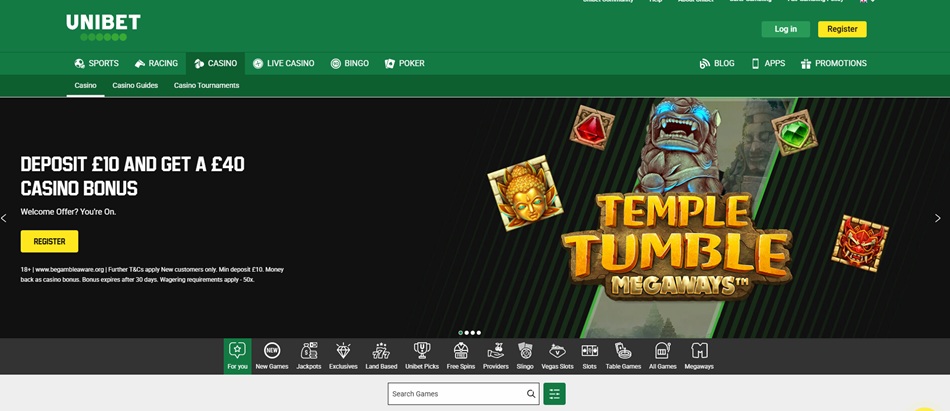This screenshot has height=411, width=950.
Task: Select the Land Based 777 category
Action: pos(381,356)
